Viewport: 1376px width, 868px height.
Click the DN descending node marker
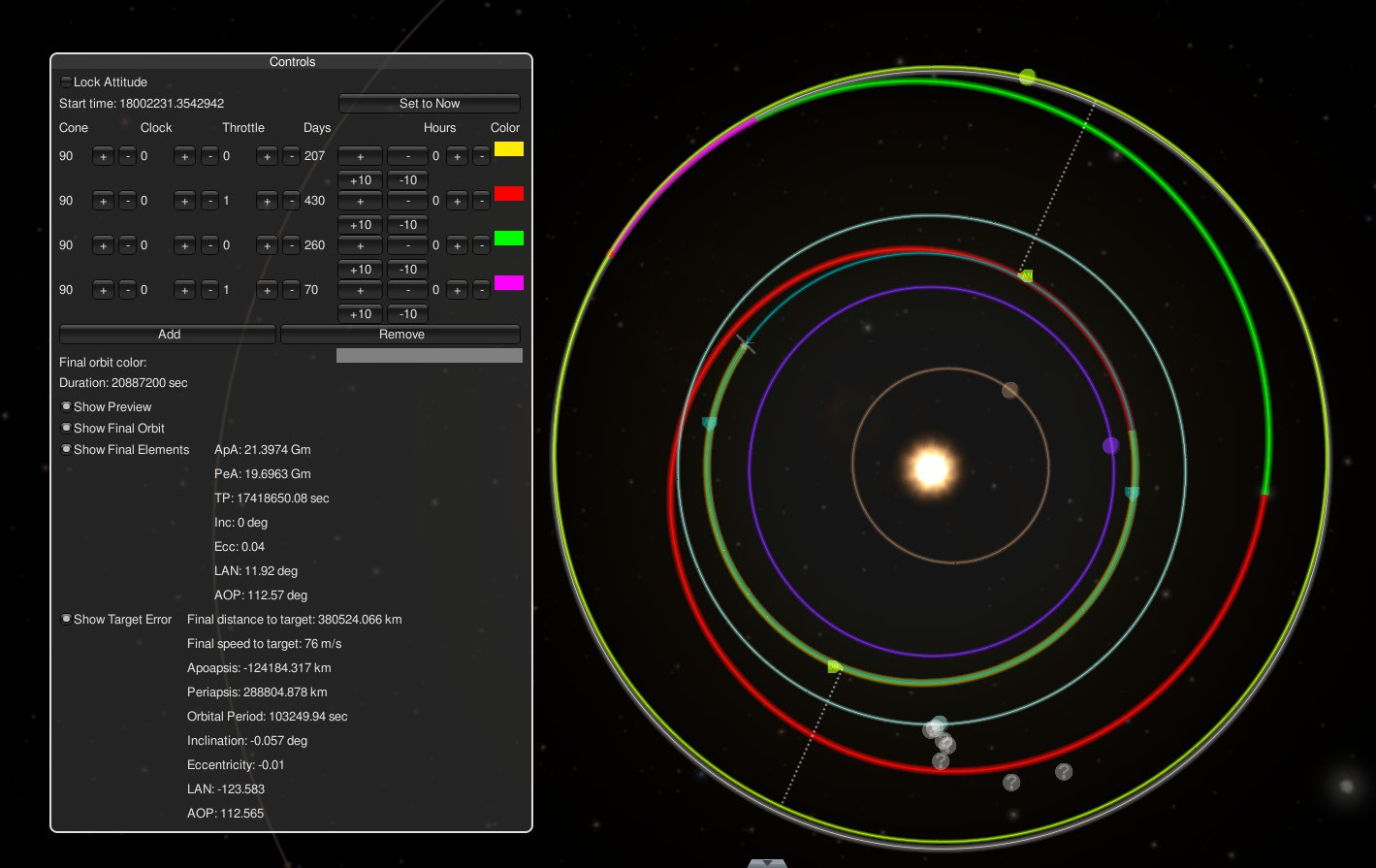[x=835, y=666]
